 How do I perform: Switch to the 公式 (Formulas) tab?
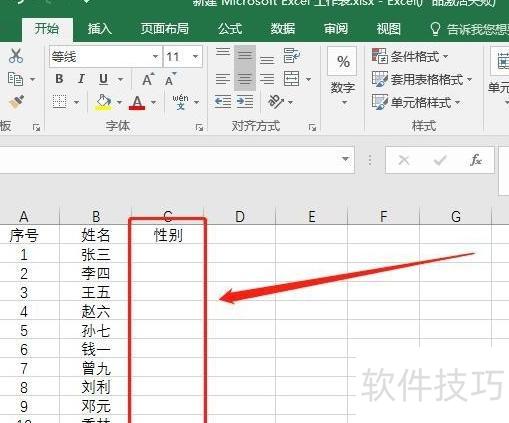point(230,29)
